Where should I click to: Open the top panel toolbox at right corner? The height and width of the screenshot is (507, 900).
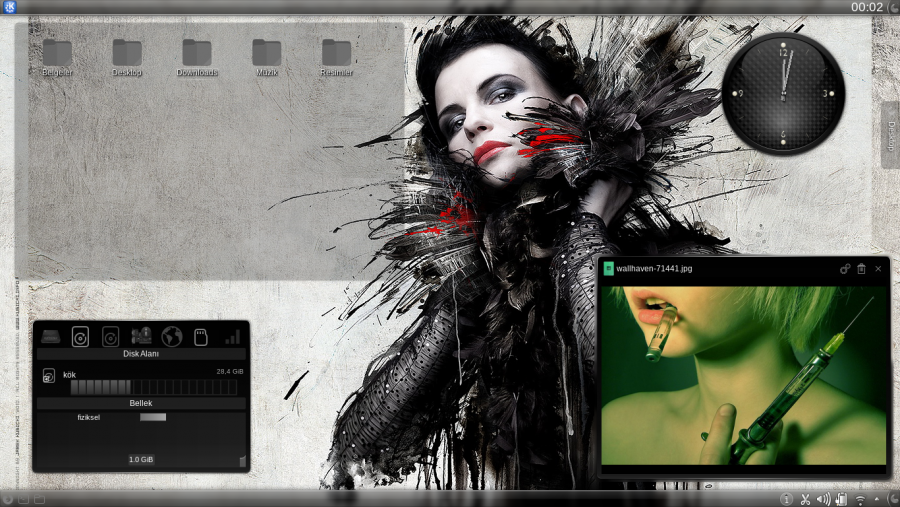[894, 7]
